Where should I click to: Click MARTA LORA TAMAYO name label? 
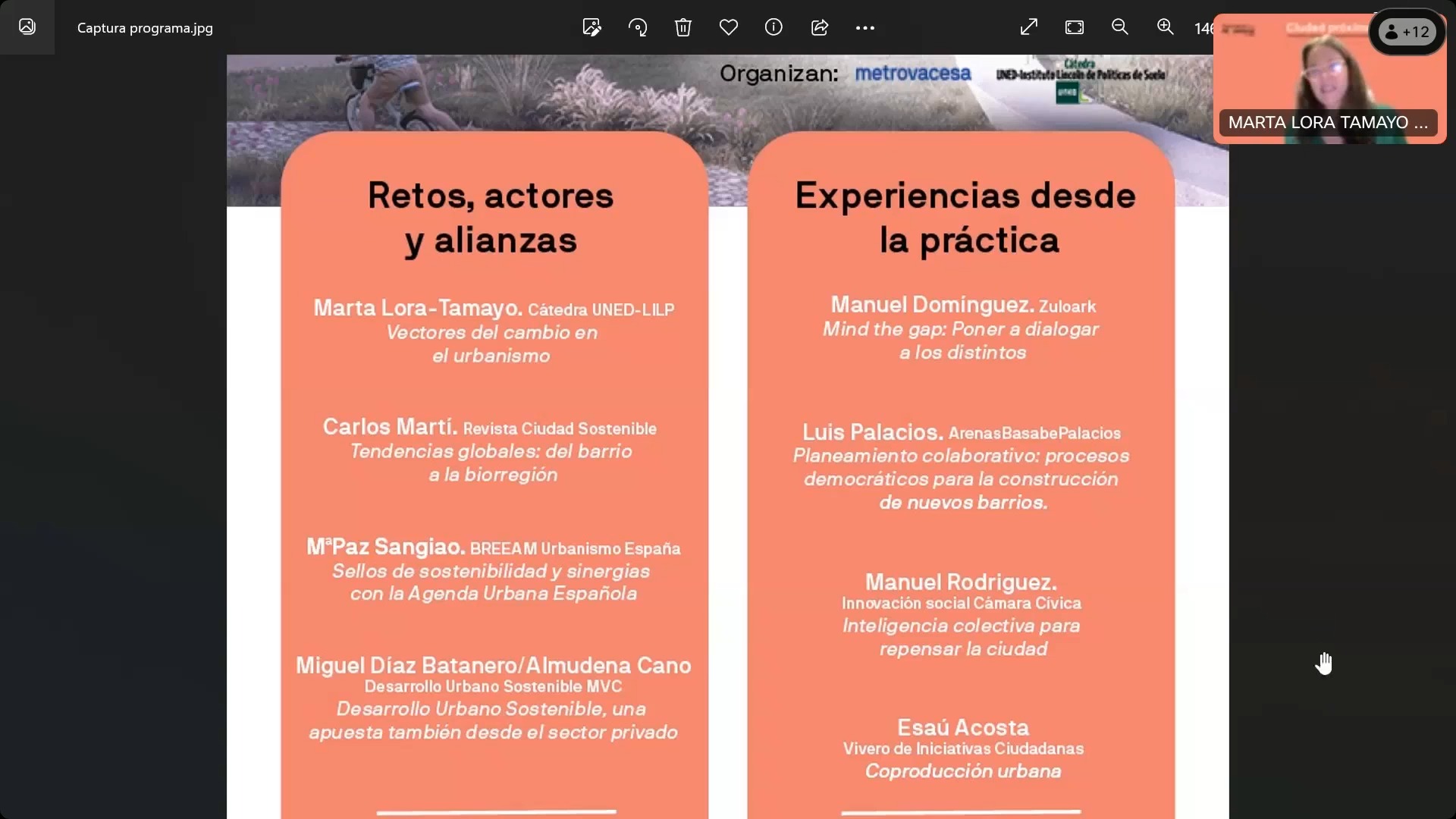click(1327, 122)
